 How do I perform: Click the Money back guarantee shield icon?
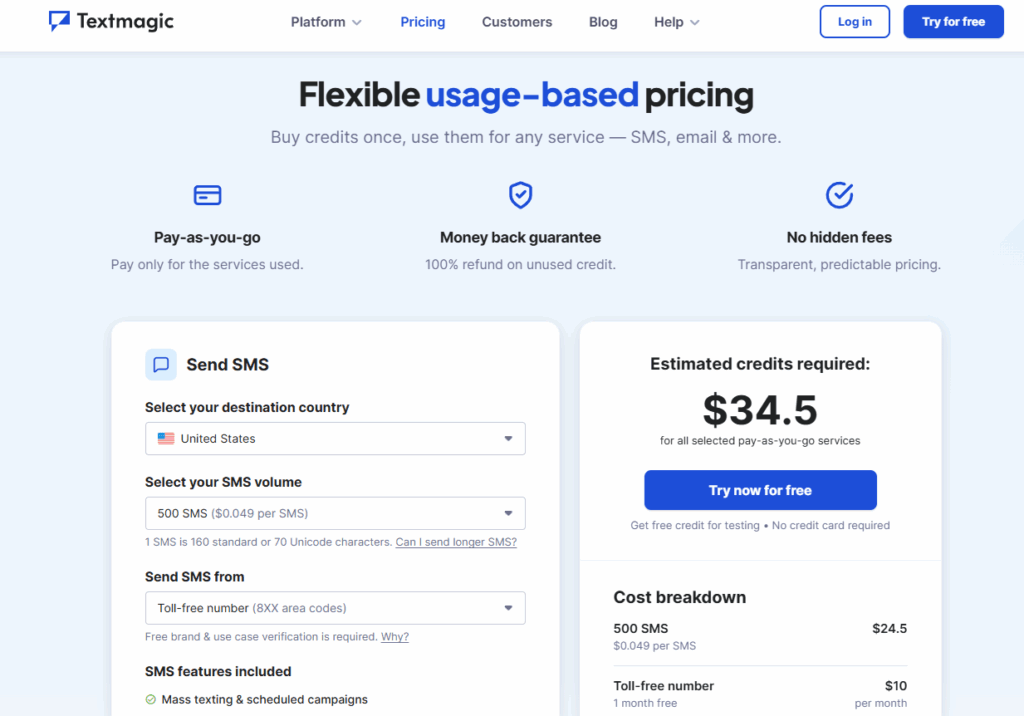(x=520, y=195)
